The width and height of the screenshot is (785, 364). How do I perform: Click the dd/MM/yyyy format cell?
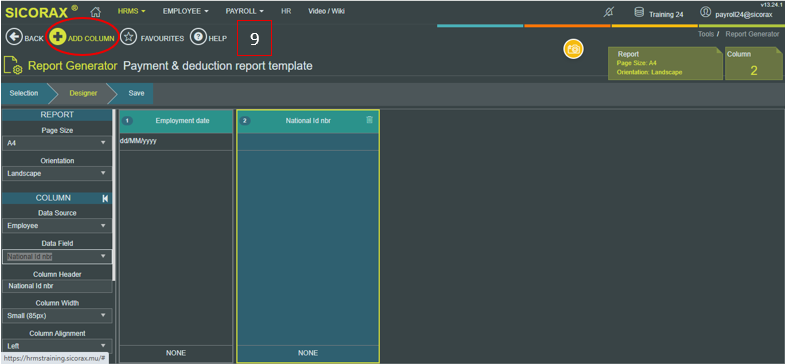[176, 142]
